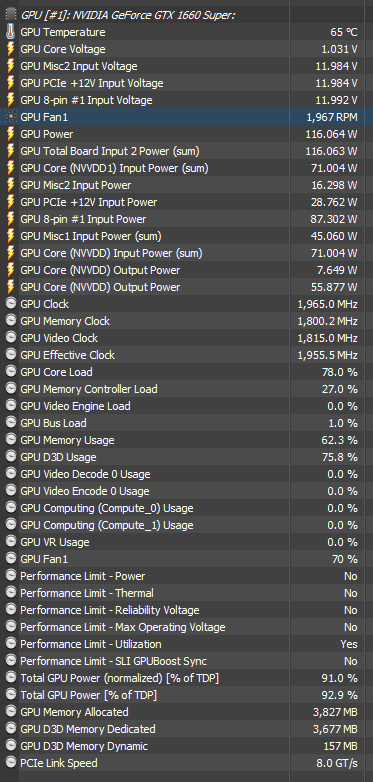Click the lightning icon beside GPU Core (NVVDD1) Input Power

[10, 168]
